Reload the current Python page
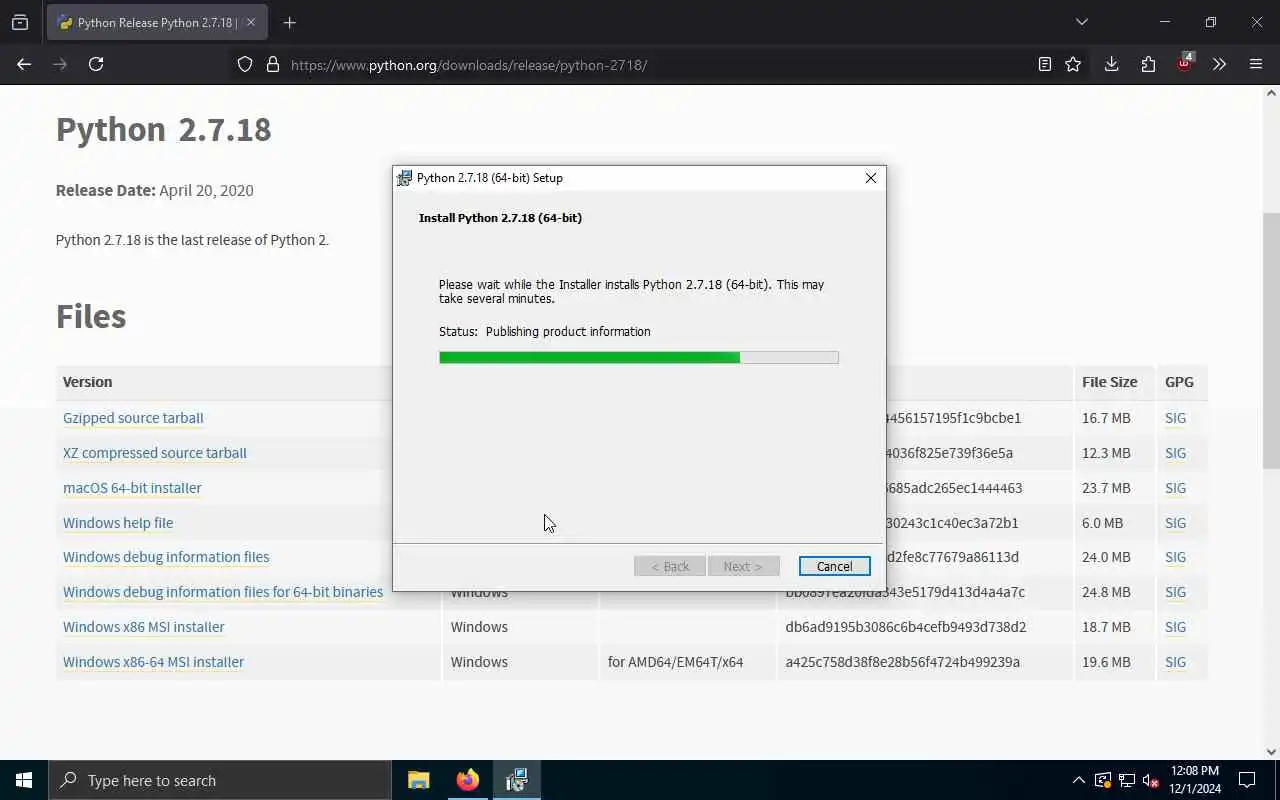 coord(96,64)
